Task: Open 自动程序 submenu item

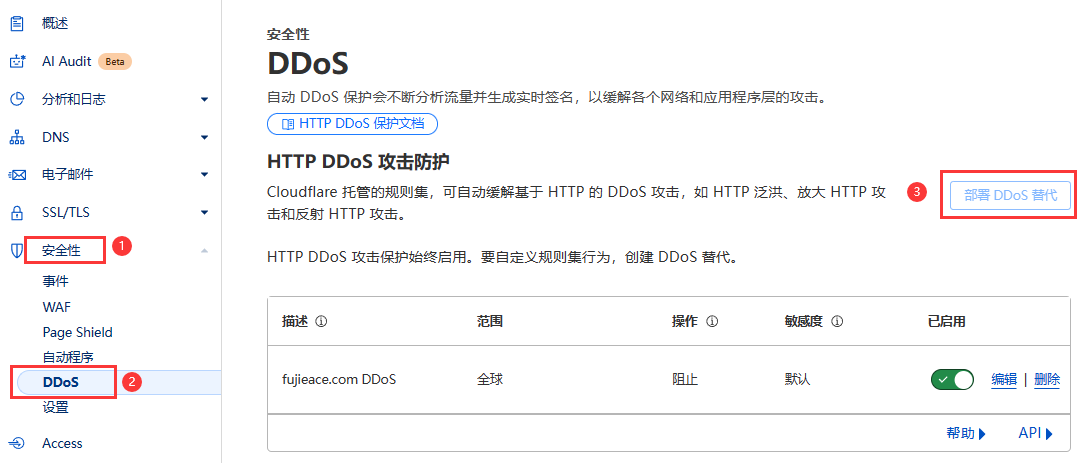Action: coord(67,357)
